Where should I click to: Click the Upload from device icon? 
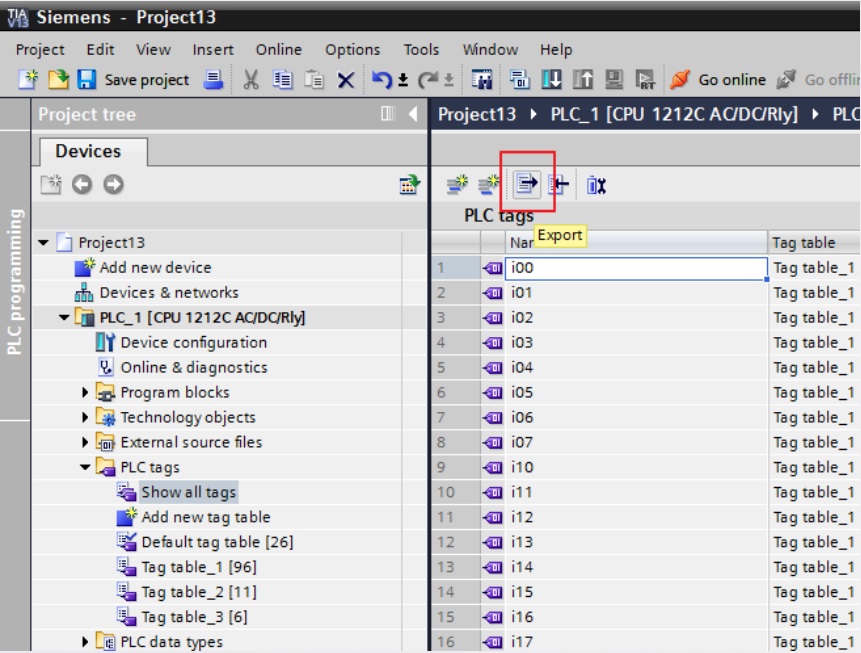[x=583, y=80]
